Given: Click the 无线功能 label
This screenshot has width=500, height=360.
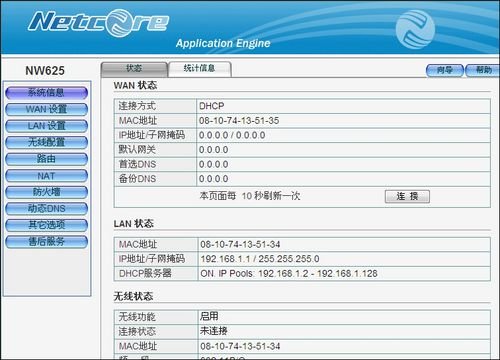Looking at the screenshot, I should click(x=137, y=317).
